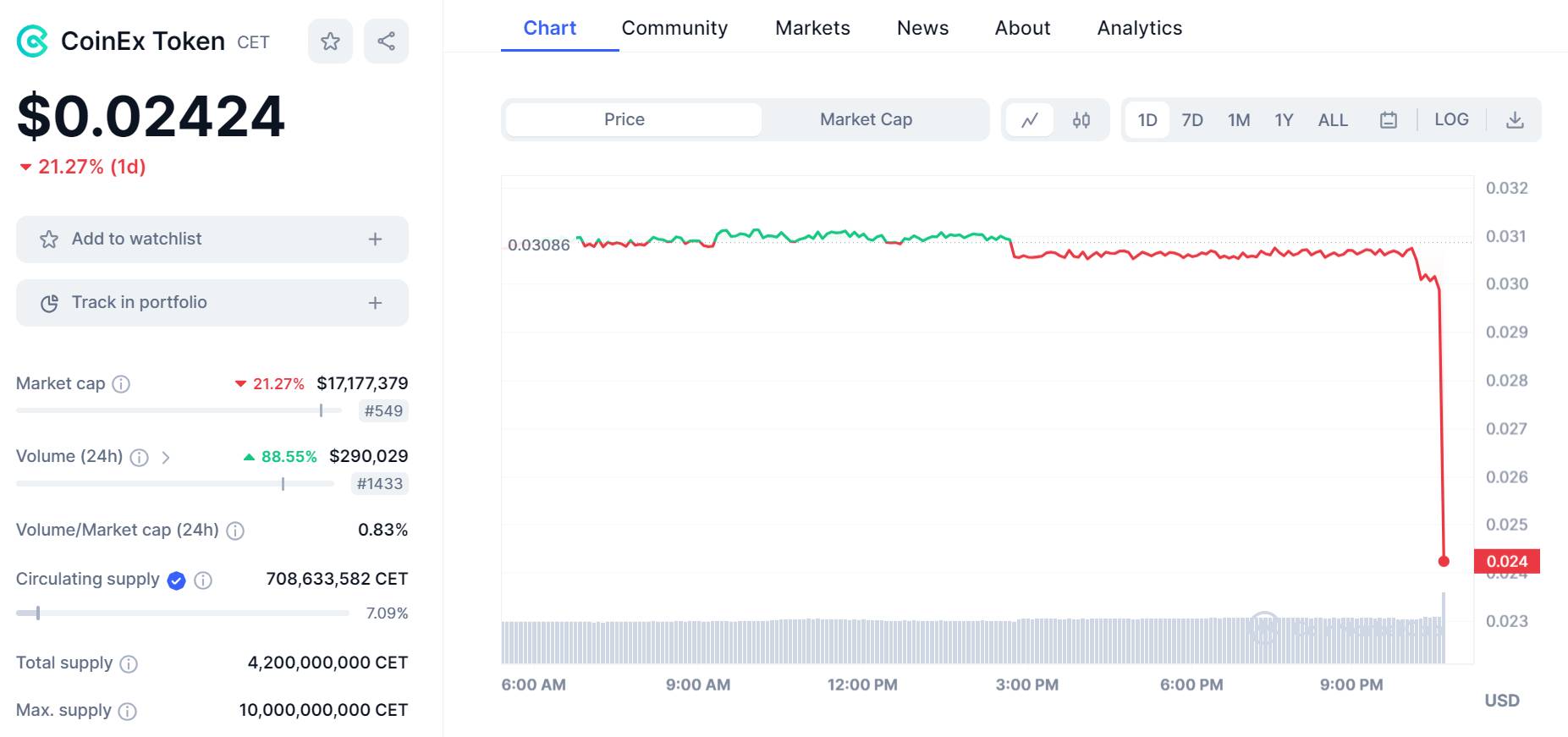Click market cap rank #549 badge
The image size is (1568, 737).
[x=383, y=411]
